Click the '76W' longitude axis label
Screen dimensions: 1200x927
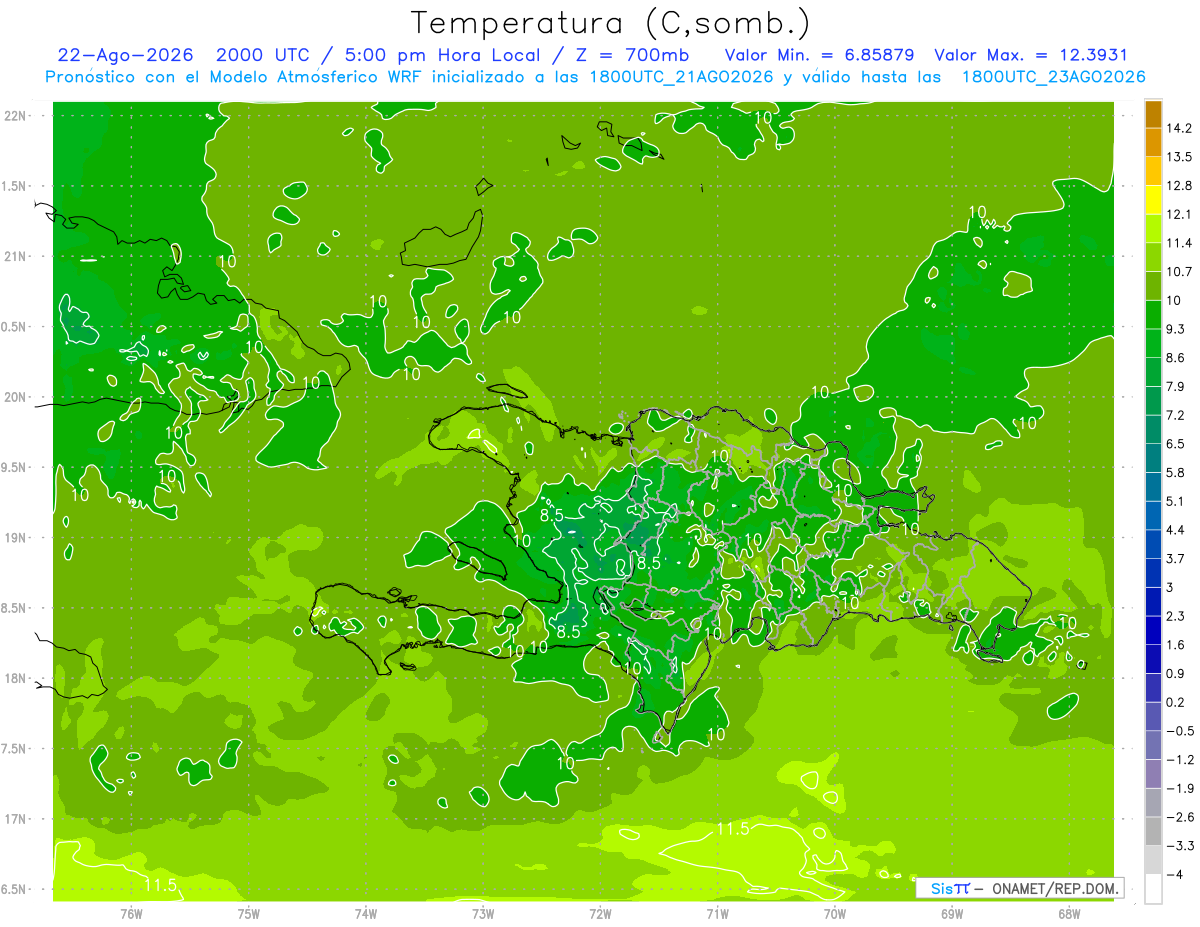(131, 913)
